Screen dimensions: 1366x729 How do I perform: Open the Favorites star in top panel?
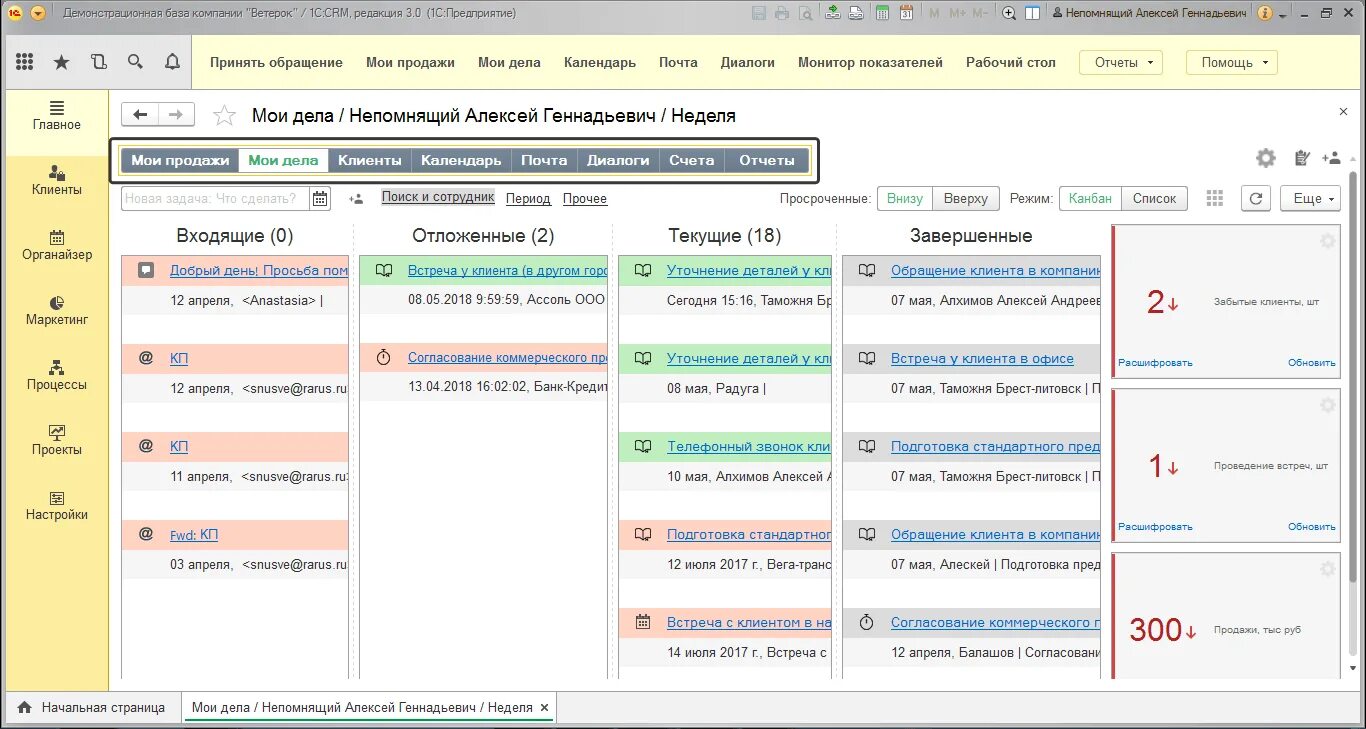[61, 62]
